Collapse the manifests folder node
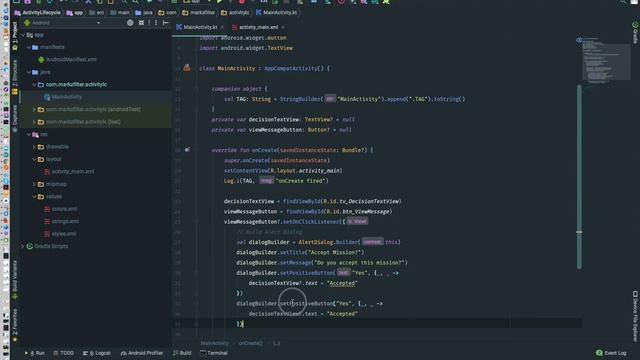This screenshot has width=640, height=360. tap(29, 47)
